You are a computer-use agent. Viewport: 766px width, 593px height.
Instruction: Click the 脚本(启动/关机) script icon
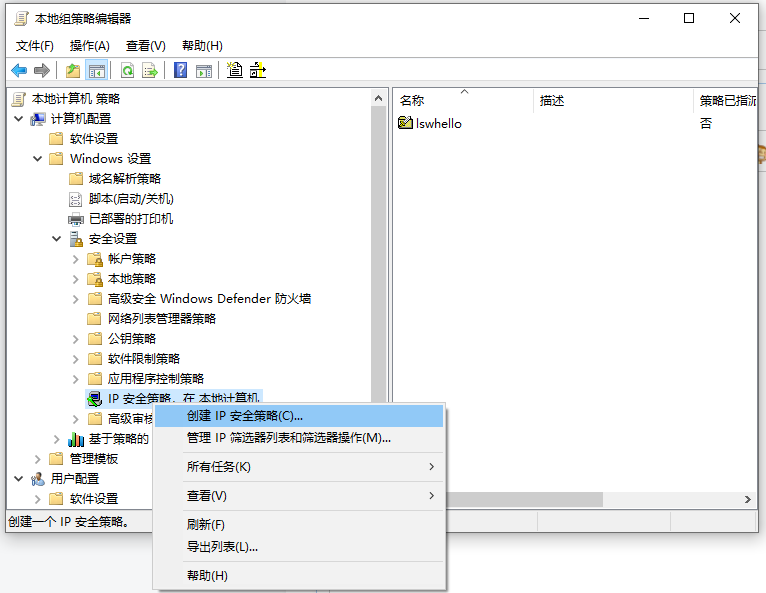(x=76, y=199)
